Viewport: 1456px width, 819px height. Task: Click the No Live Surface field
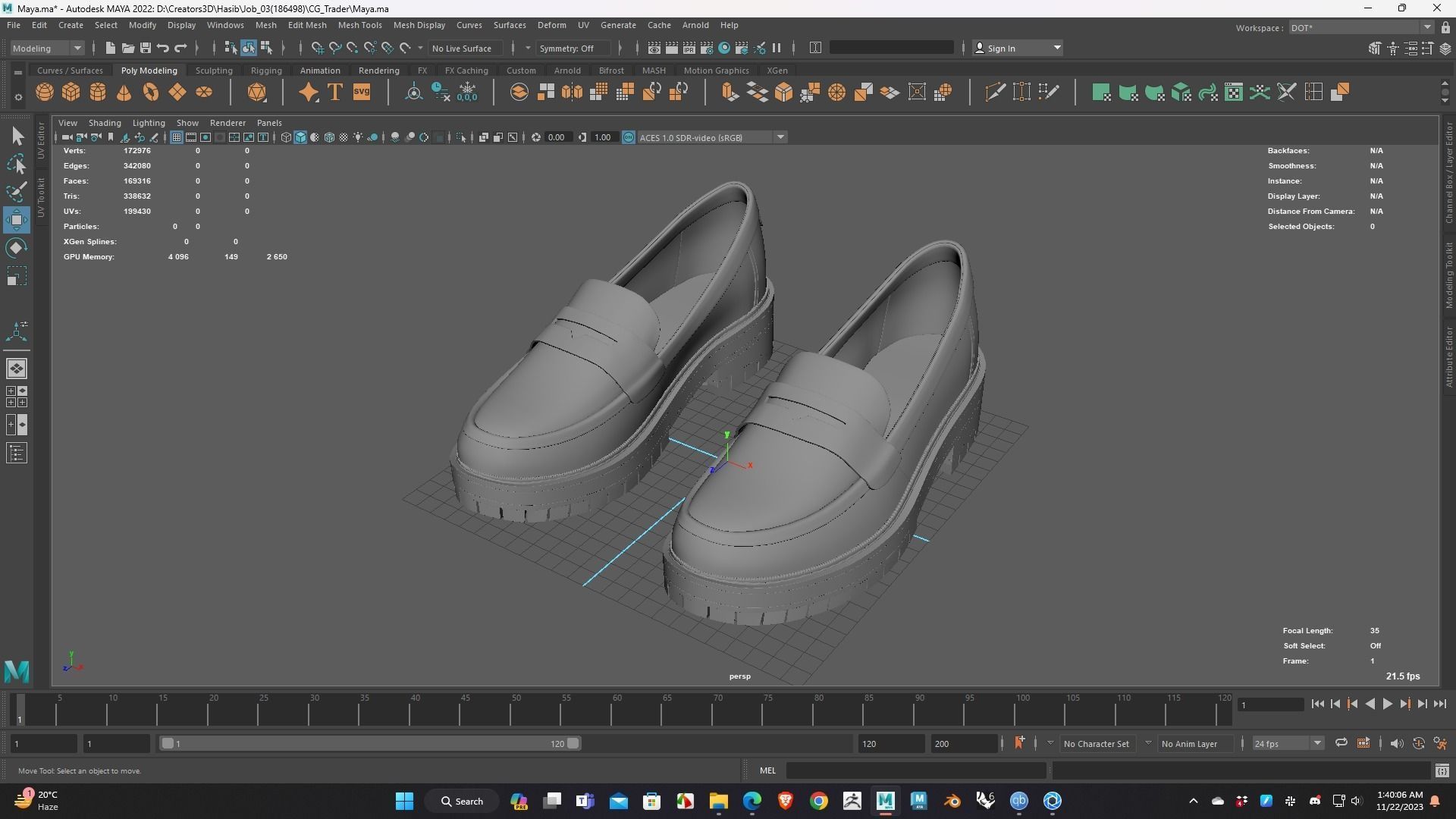[x=467, y=49]
